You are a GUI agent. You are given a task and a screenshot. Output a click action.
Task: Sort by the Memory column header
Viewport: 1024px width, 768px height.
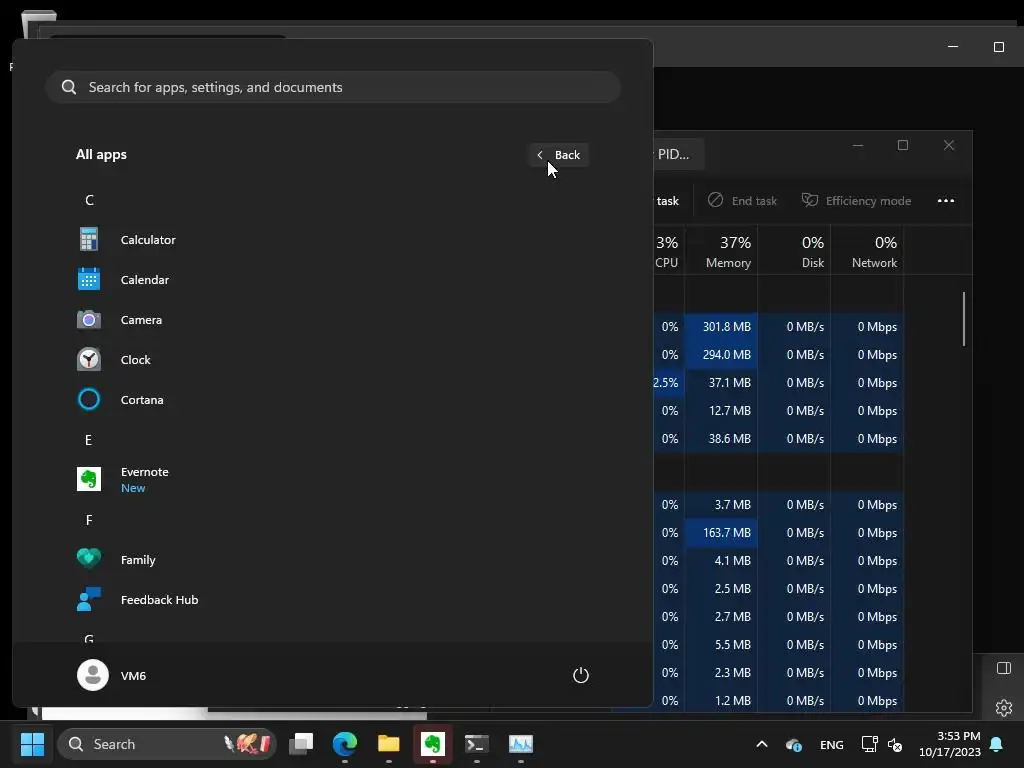721,251
